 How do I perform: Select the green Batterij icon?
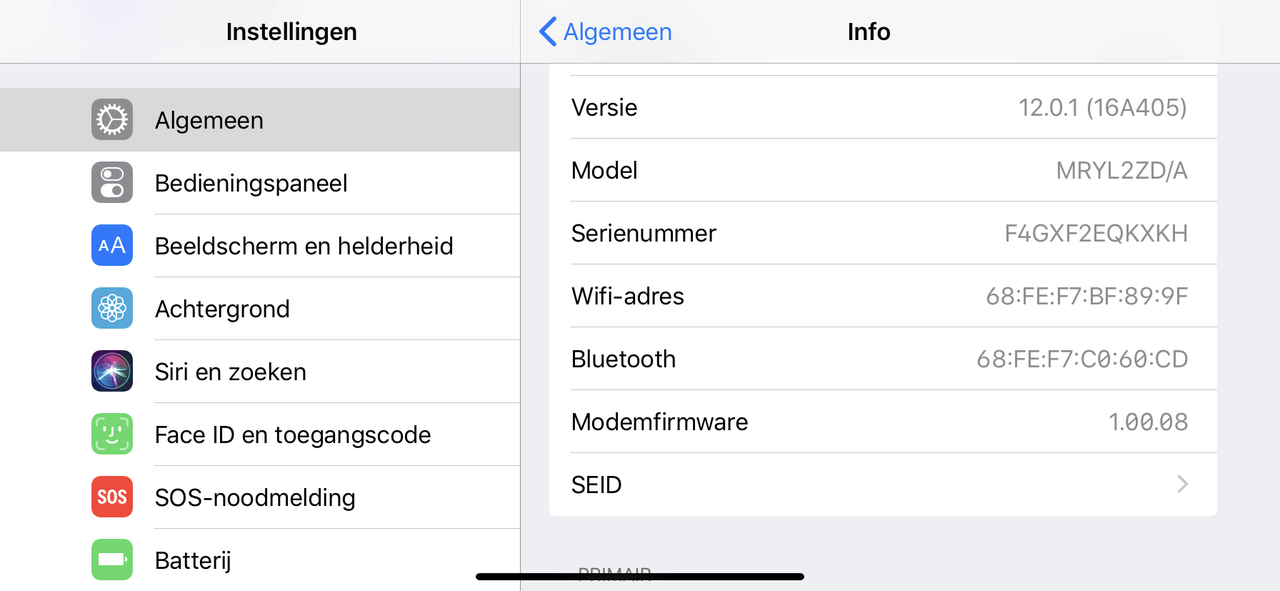pyautogui.click(x=112, y=560)
